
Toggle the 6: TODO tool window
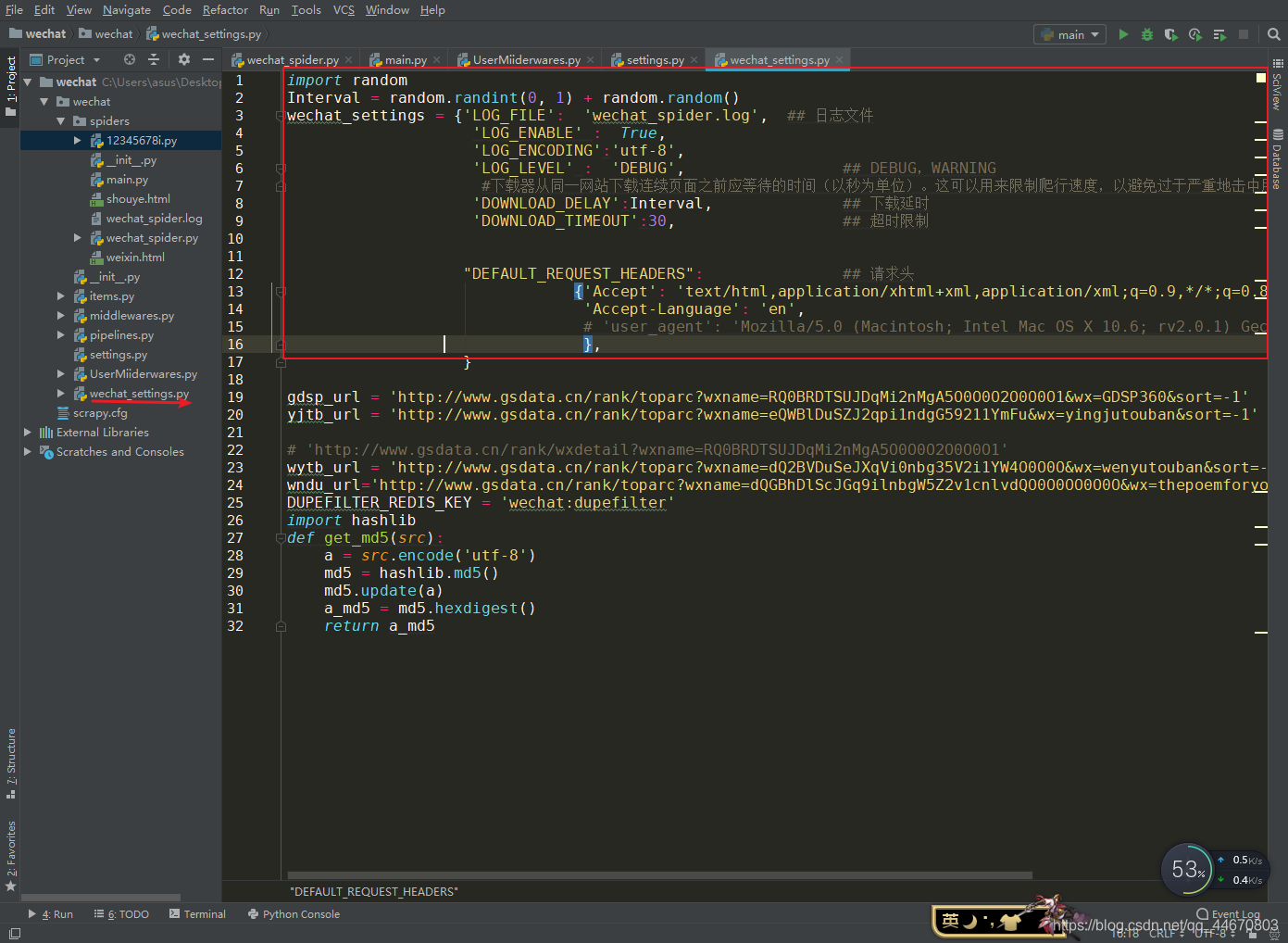[x=121, y=914]
